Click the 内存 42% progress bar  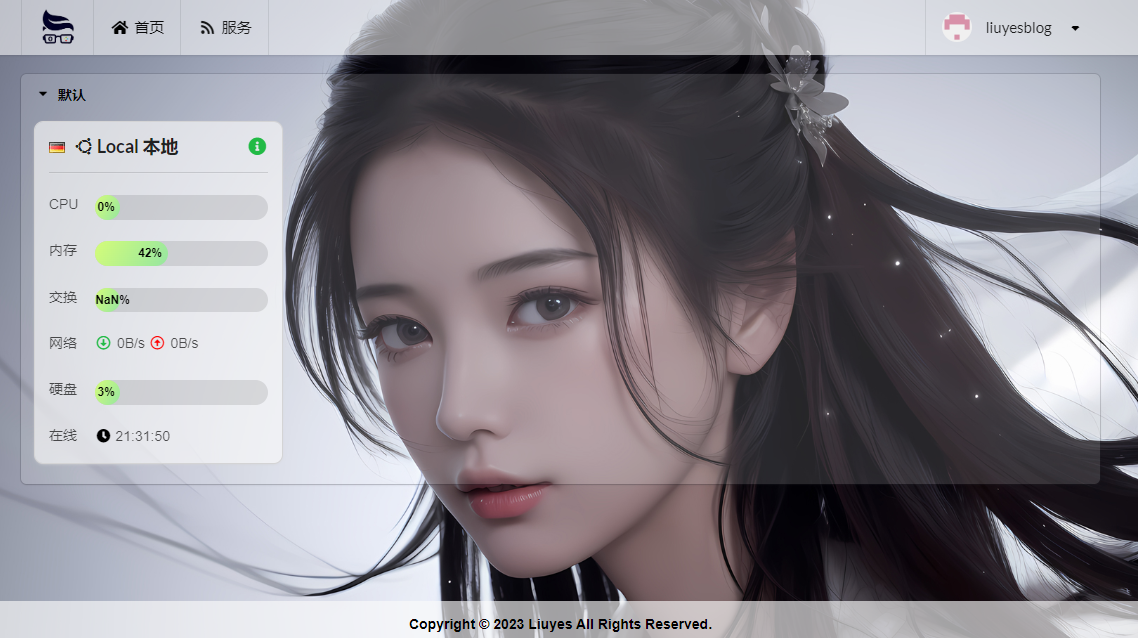(x=181, y=253)
